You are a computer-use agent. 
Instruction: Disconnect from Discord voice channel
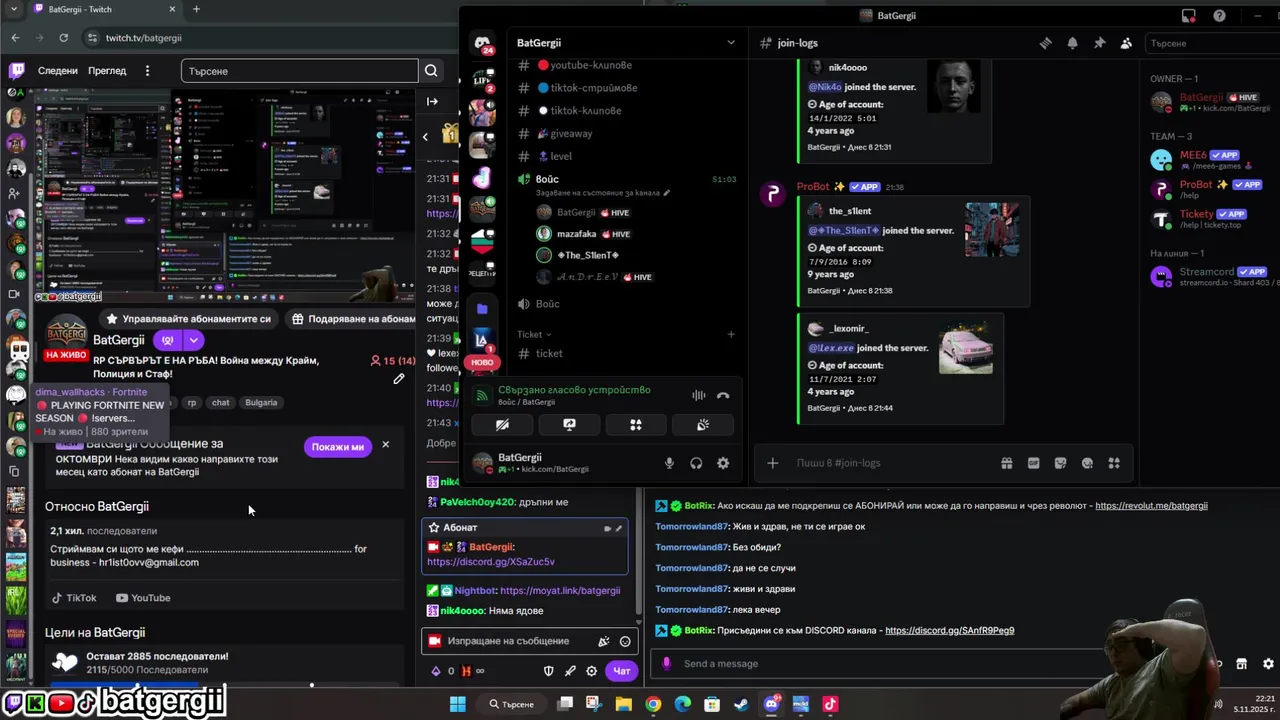click(x=723, y=396)
